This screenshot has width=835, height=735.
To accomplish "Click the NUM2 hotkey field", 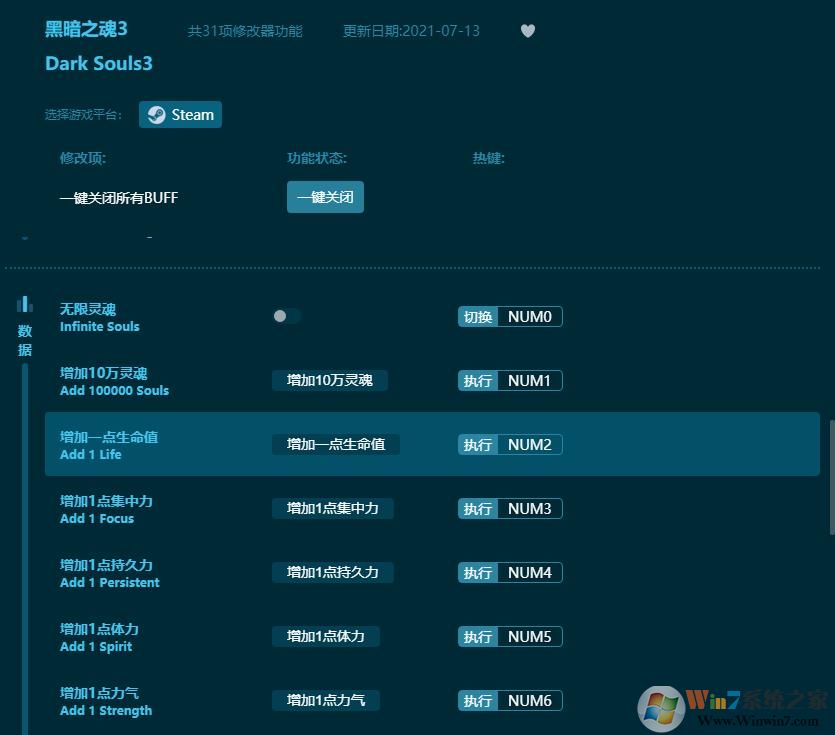I will (x=529, y=444).
